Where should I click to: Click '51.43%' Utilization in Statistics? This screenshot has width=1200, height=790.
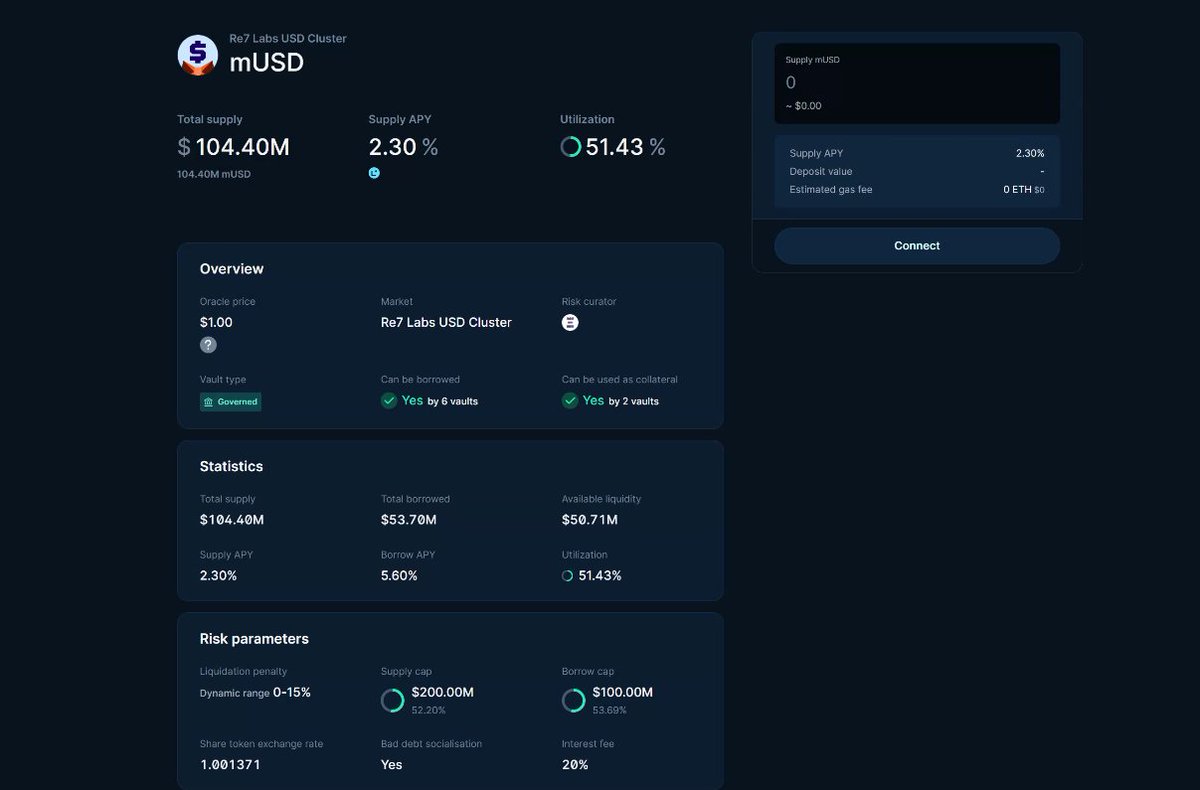click(x=600, y=576)
